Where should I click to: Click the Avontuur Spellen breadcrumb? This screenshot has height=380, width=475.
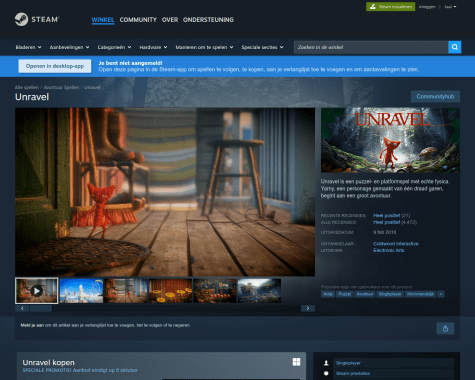(x=62, y=87)
